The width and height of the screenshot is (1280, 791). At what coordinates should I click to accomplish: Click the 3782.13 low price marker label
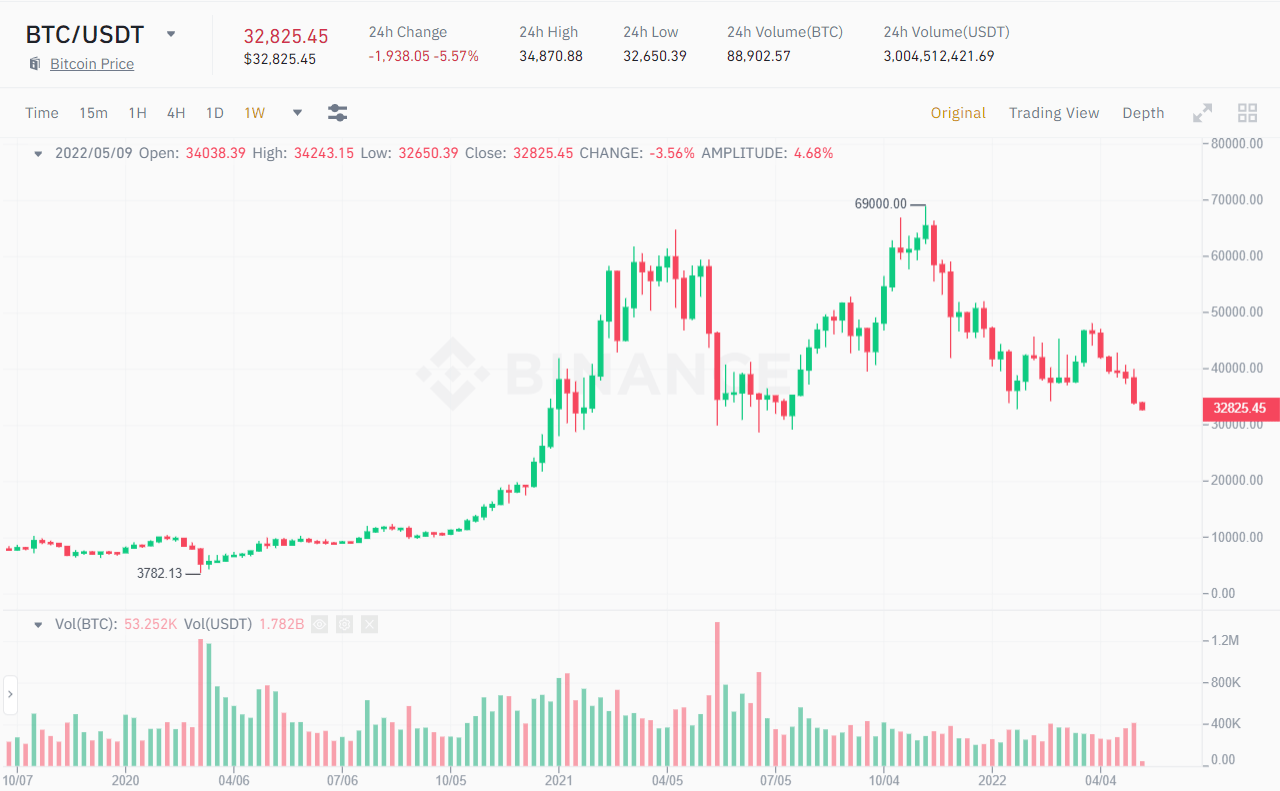coord(159,574)
